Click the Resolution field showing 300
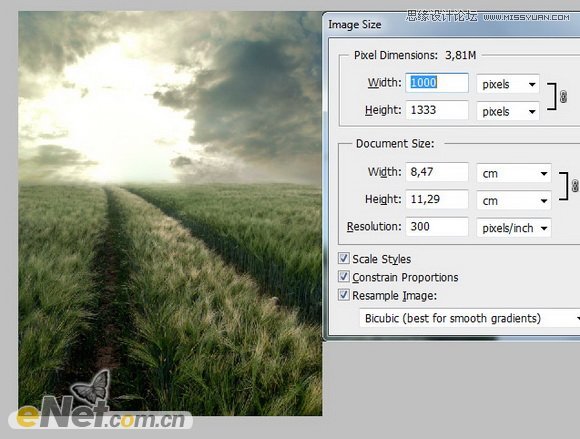The width and height of the screenshot is (580, 439). pyautogui.click(x=437, y=226)
